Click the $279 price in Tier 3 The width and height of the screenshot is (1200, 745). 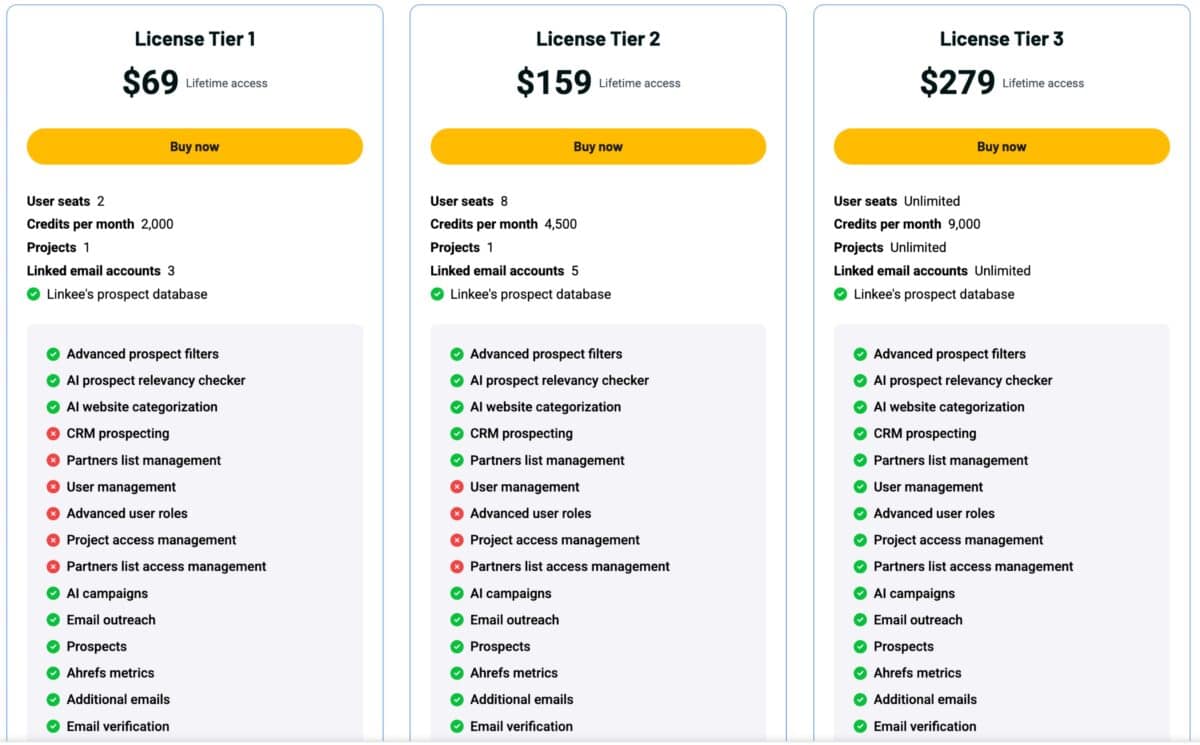(957, 82)
